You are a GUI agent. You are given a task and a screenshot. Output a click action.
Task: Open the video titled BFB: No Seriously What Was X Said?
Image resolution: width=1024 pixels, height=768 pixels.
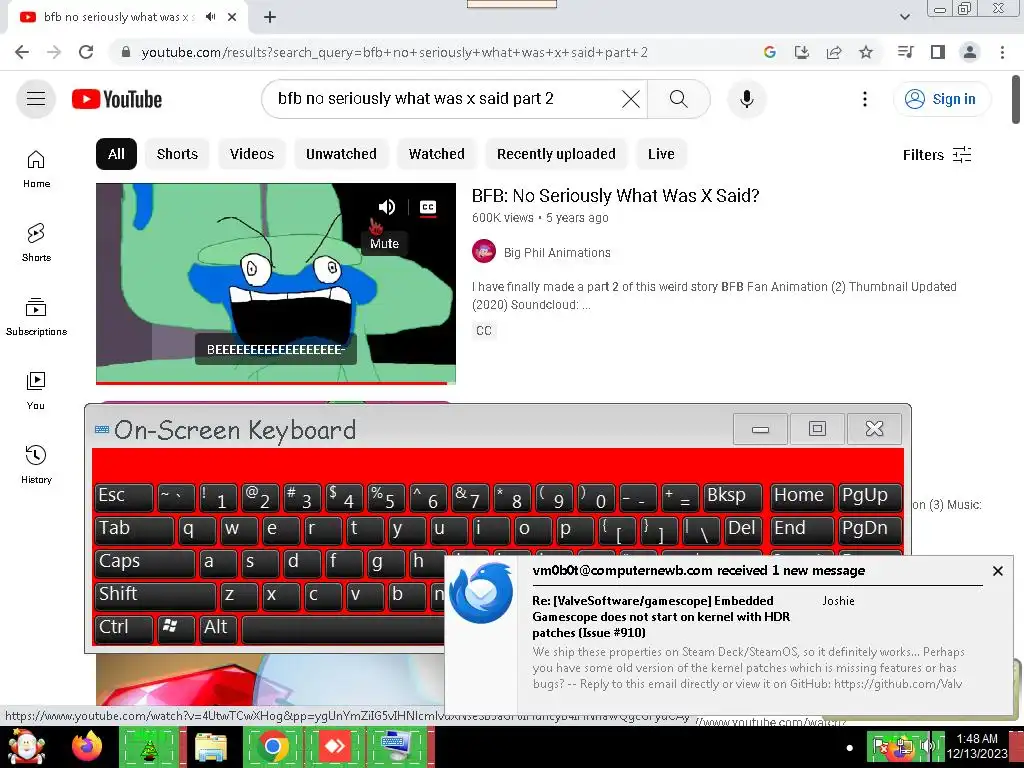pyautogui.click(x=615, y=196)
